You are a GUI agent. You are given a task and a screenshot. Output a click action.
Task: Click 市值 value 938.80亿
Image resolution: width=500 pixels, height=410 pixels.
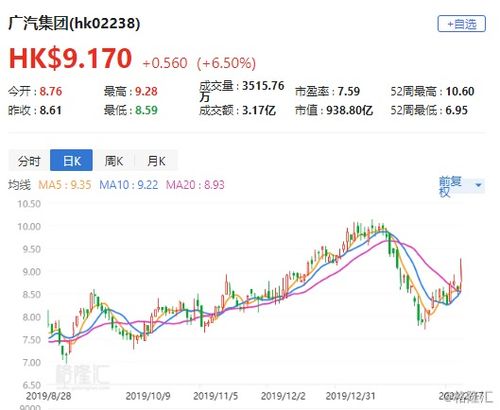tap(349, 110)
